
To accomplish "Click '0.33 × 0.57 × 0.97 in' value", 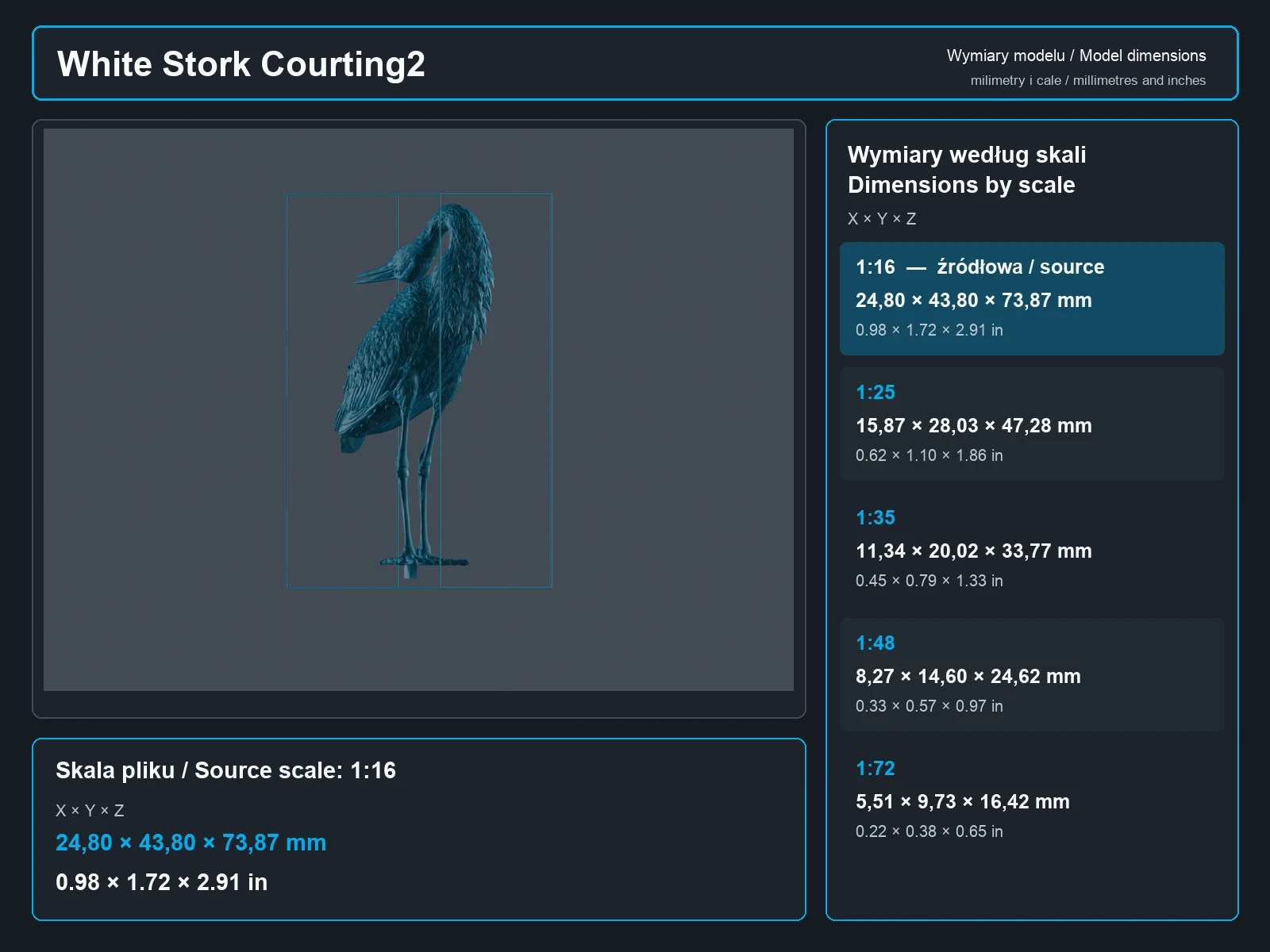I will click(929, 706).
